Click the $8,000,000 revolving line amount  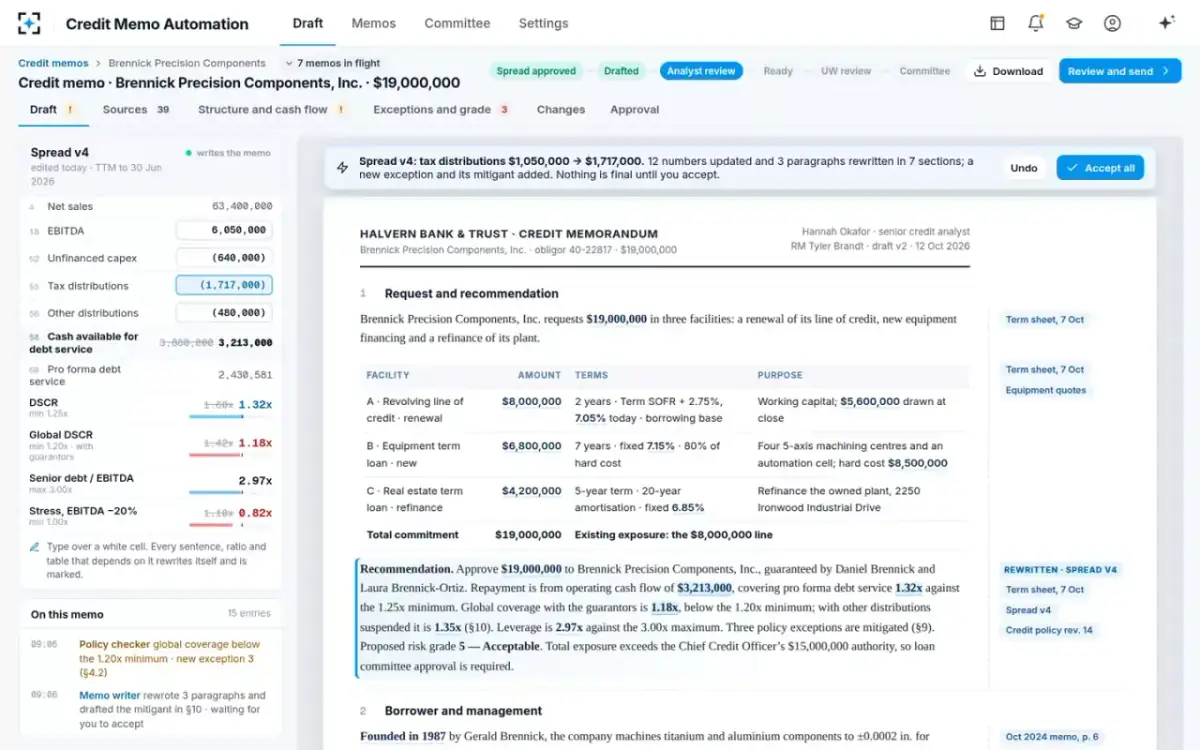[x=531, y=402]
